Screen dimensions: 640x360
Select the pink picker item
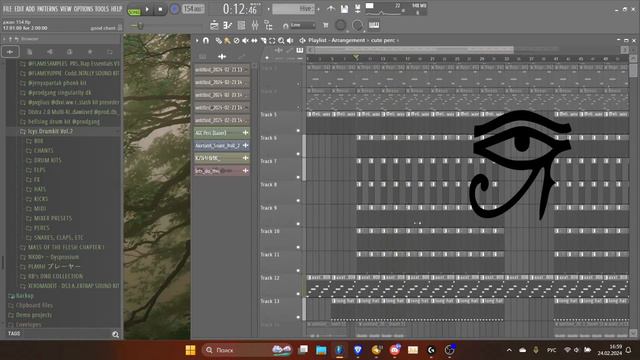(222, 171)
